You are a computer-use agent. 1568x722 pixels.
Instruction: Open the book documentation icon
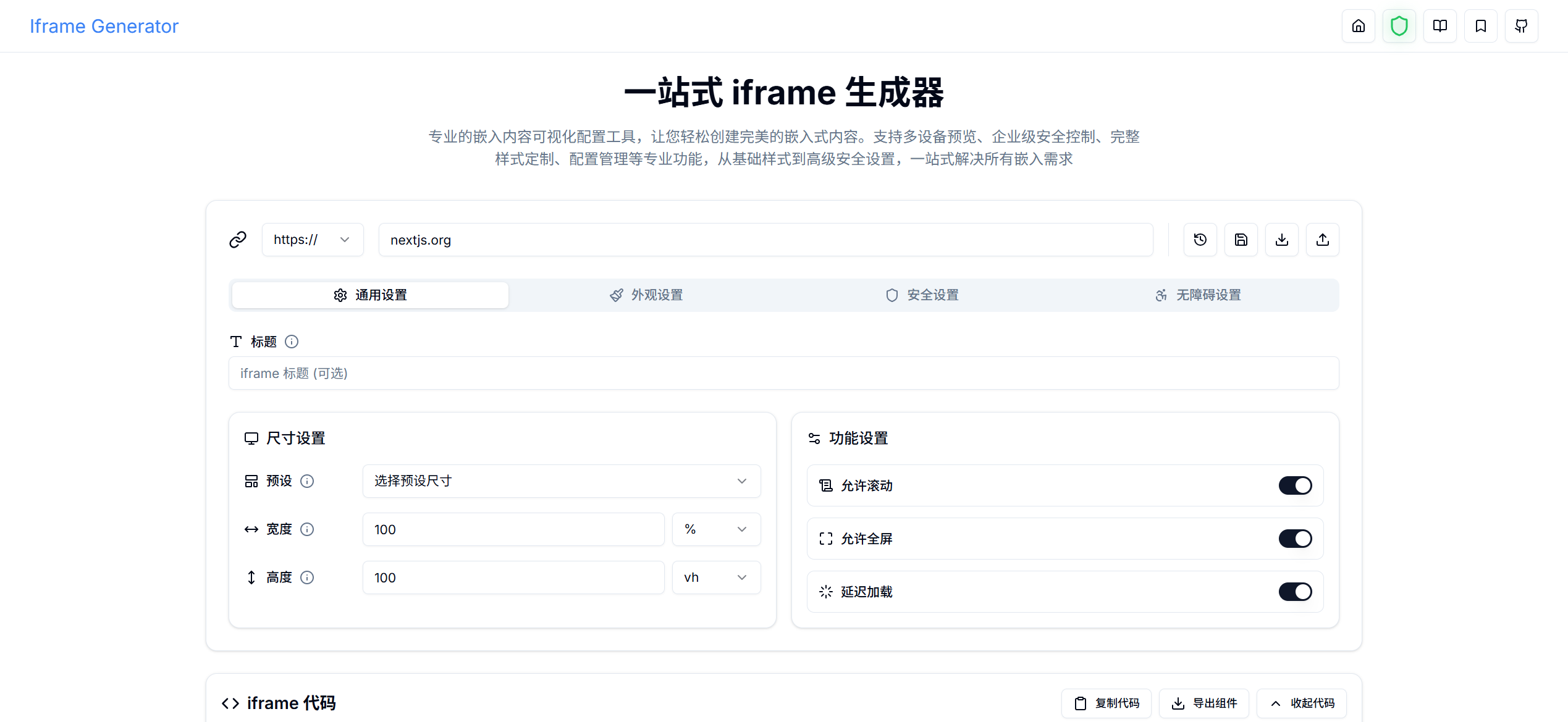1439,26
